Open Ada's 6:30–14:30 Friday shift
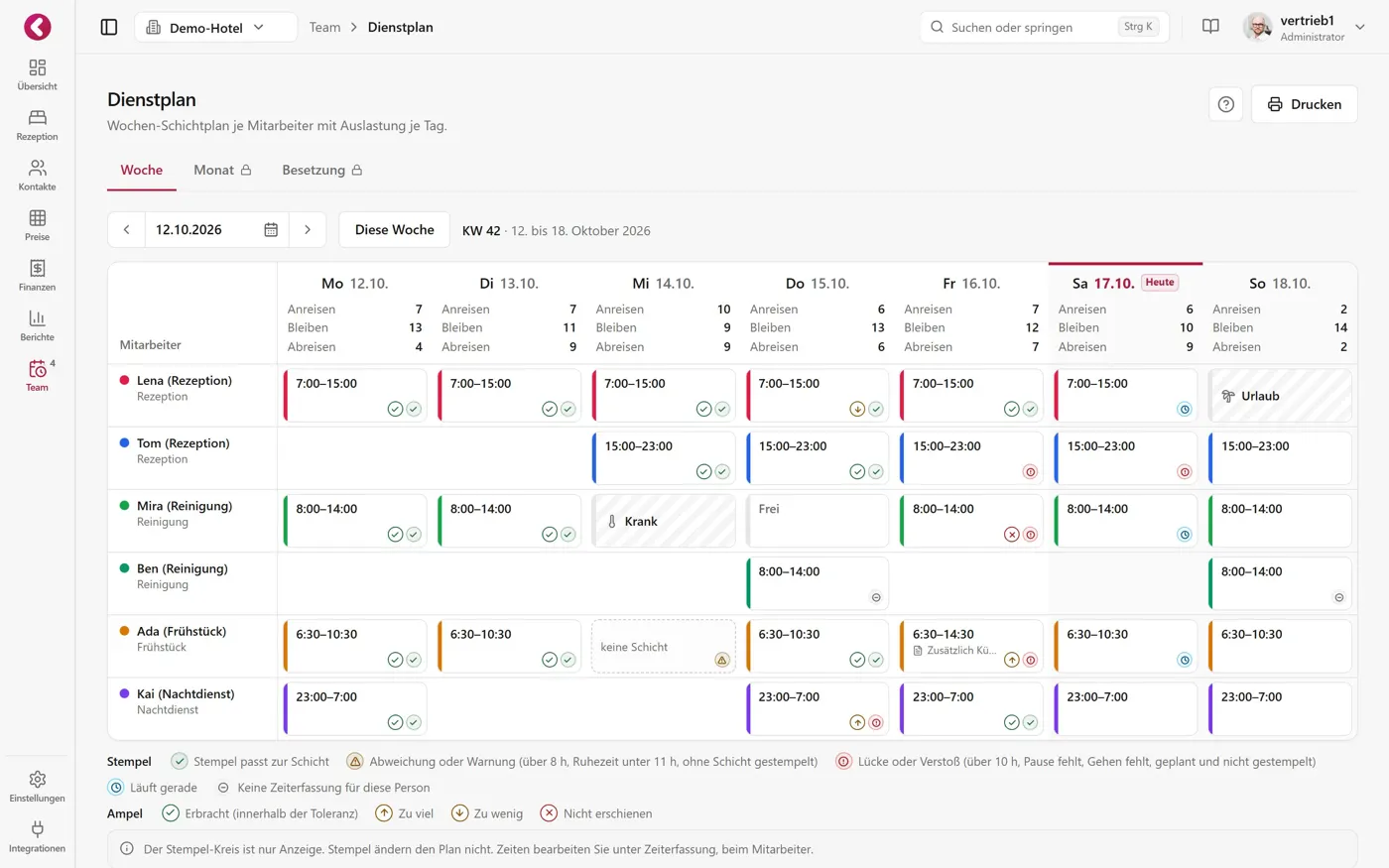 click(x=971, y=646)
